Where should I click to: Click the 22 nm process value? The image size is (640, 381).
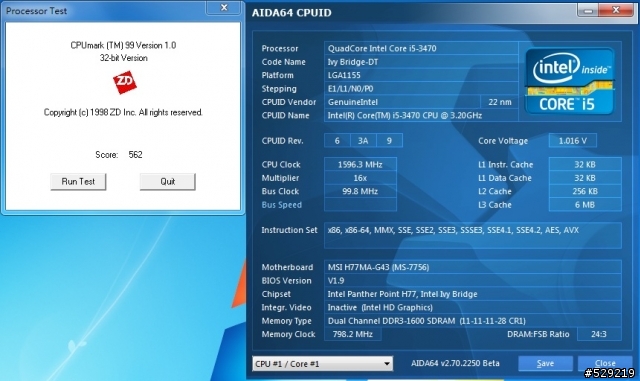coord(500,102)
